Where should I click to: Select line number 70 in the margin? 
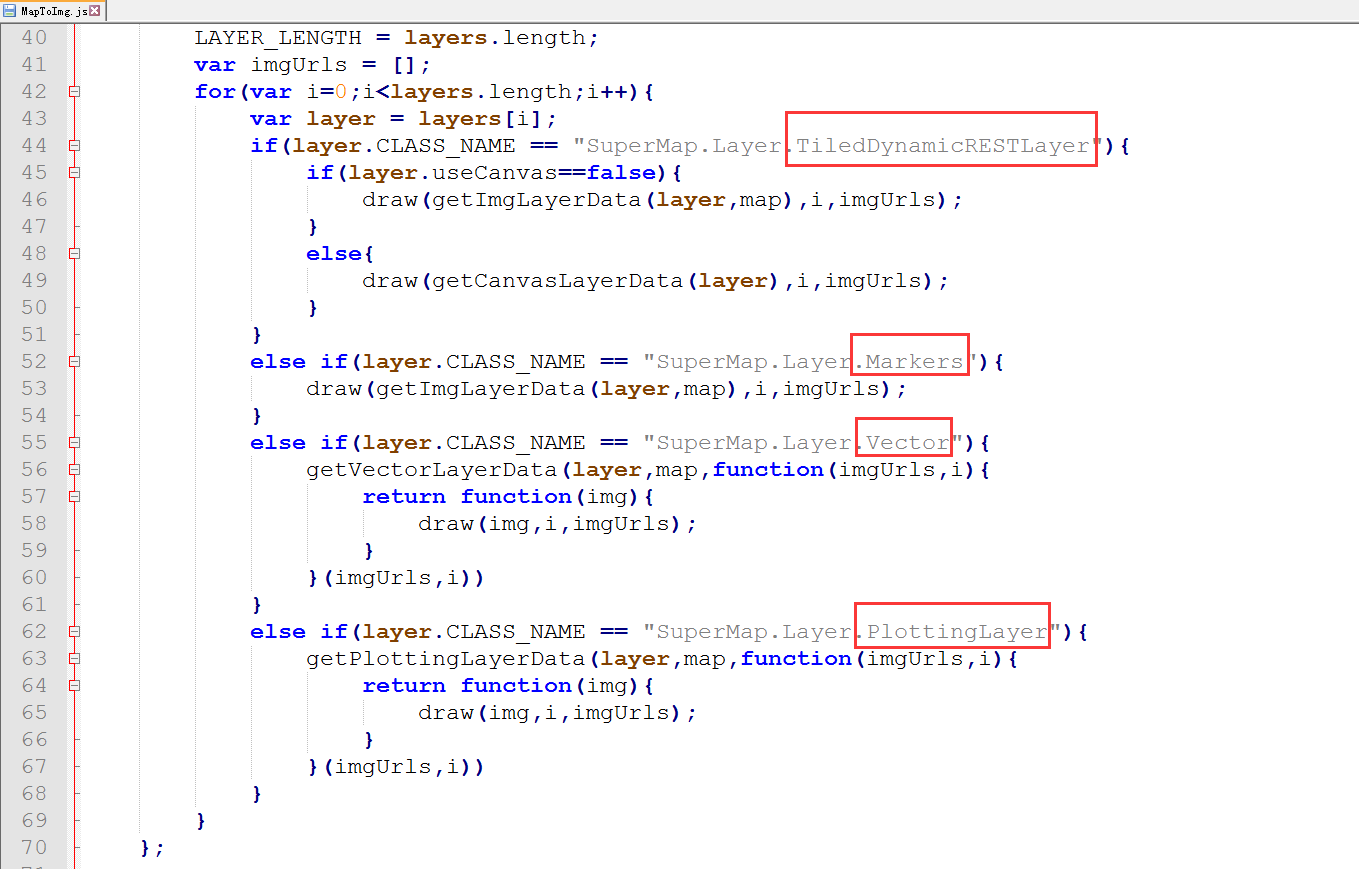(34, 848)
